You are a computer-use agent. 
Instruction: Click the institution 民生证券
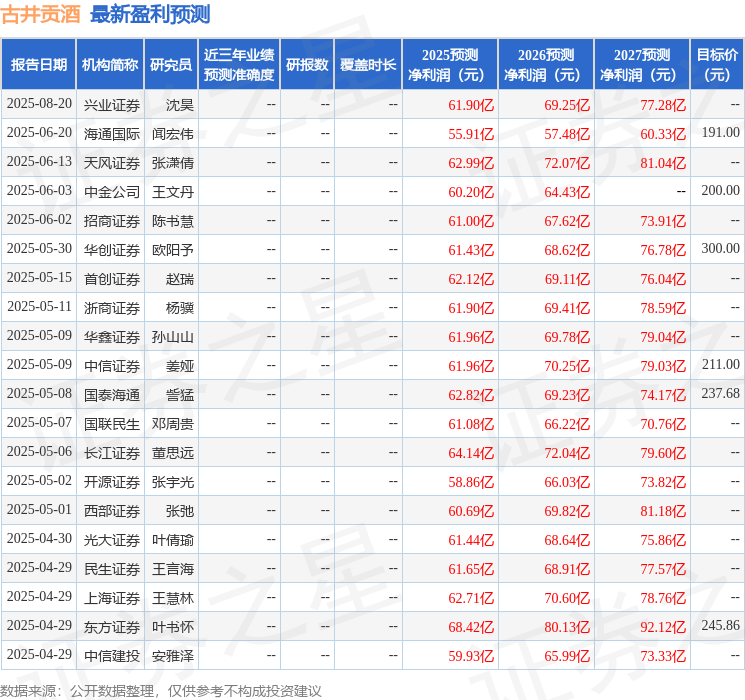click(x=112, y=569)
